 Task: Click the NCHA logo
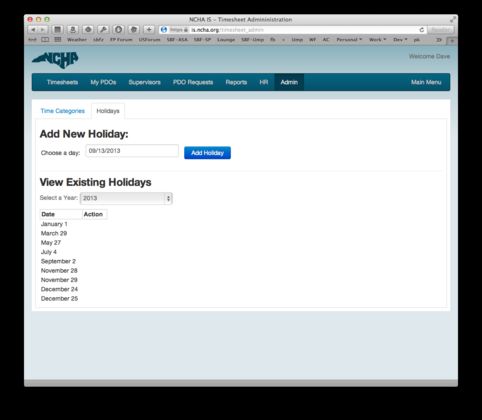coord(55,60)
